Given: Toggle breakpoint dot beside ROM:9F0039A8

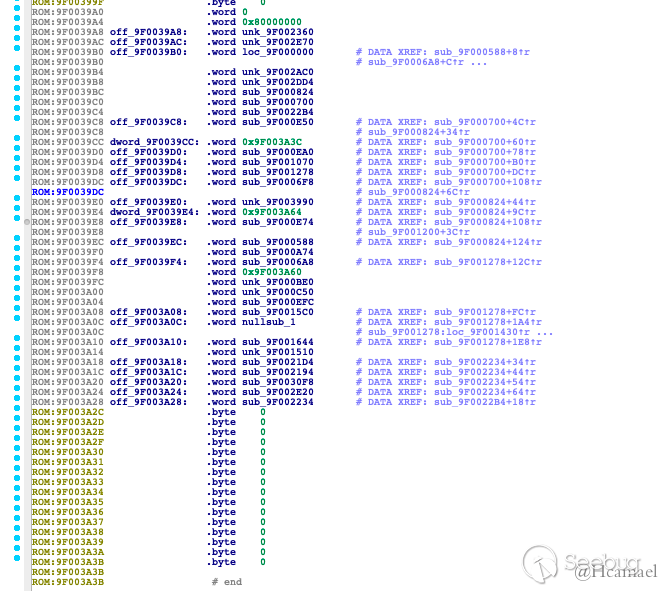Looking at the screenshot, I should coord(17,28).
